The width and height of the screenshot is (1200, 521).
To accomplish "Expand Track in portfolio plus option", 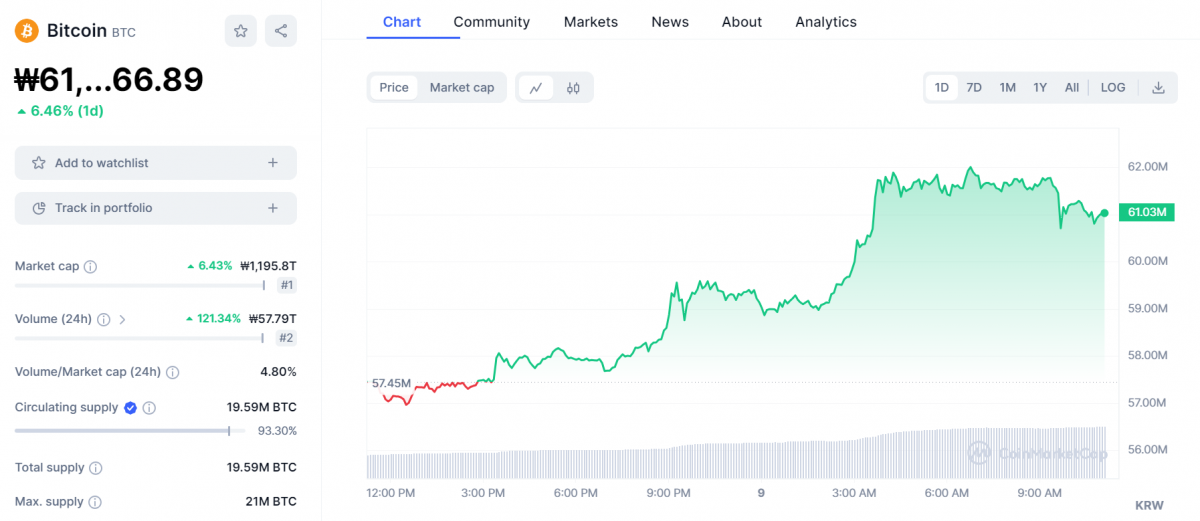I will pyautogui.click(x=273, y=208).
